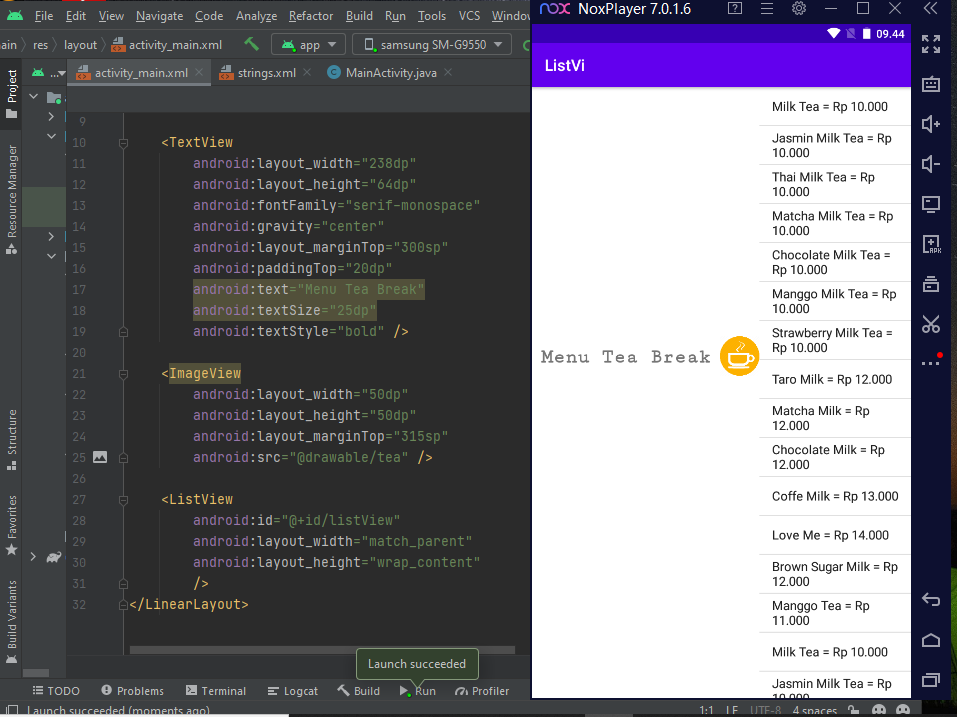Open the Problems tool window
This screenshot has width=957, height=717.
[132, 691]
